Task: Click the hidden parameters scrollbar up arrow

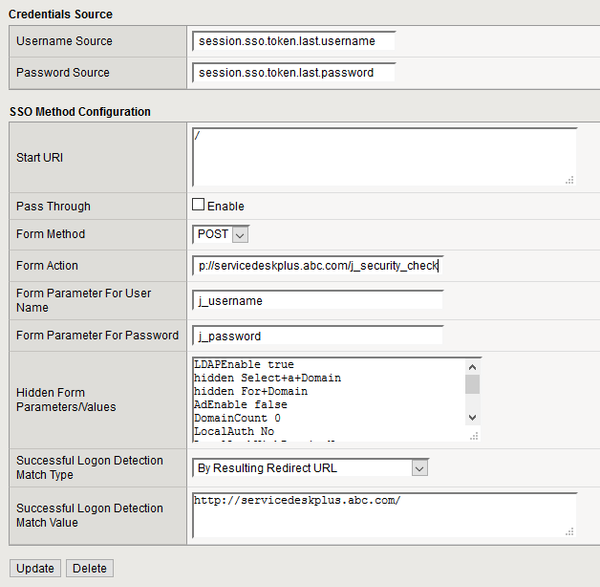Action: point(473,365)
